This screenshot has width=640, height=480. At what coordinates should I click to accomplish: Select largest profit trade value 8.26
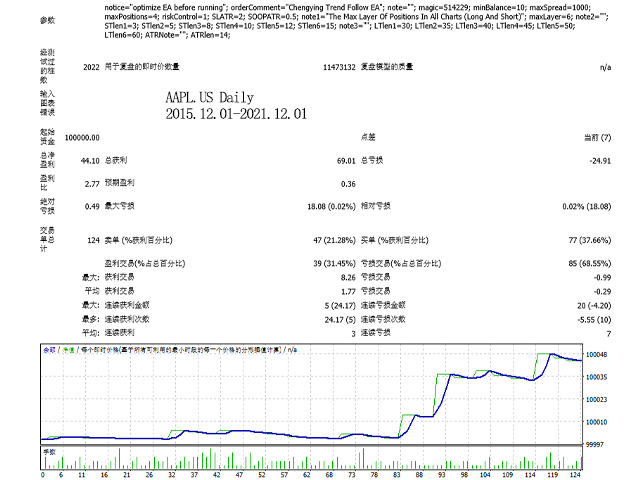coord(348,278)
